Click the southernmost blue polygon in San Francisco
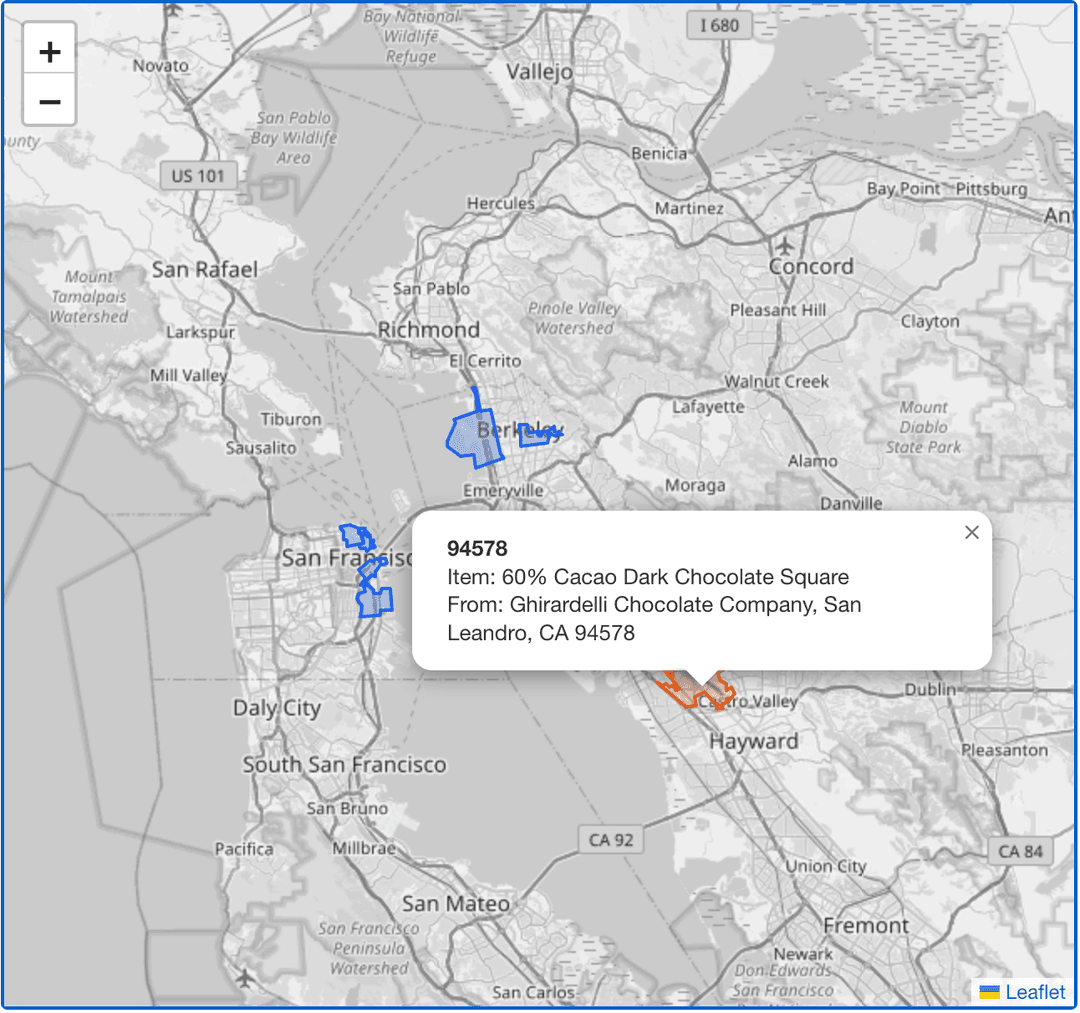This screenshot has height=1013, width=1080. [375, 602]
